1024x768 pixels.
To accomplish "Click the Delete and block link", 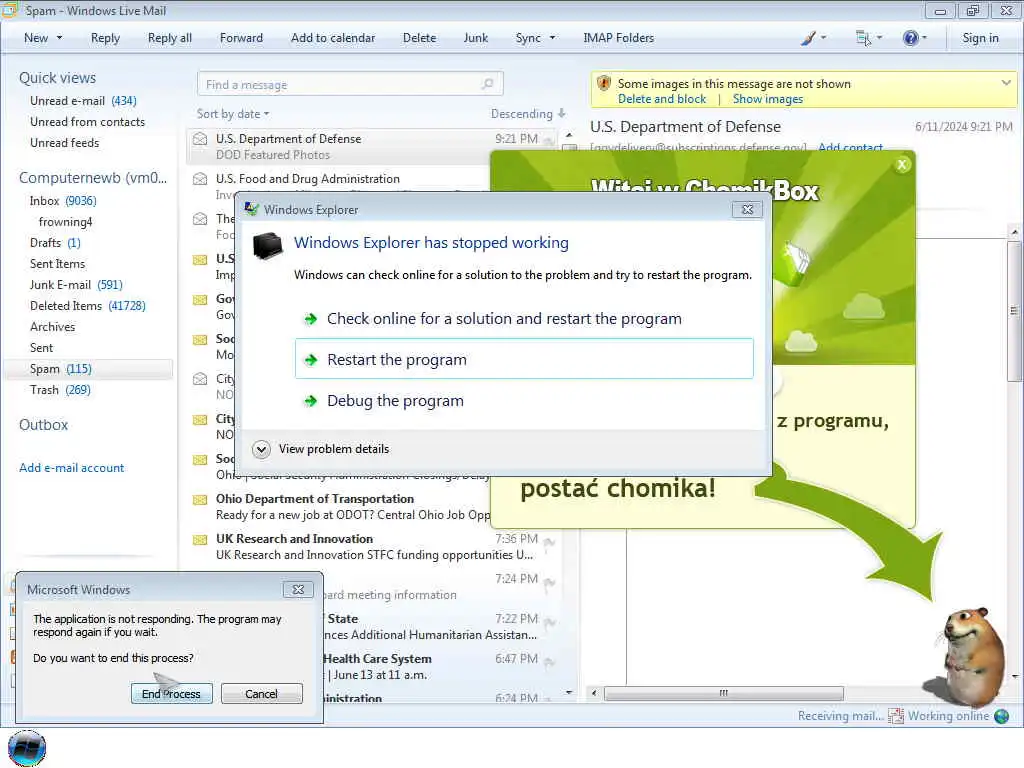I will 662,99.
